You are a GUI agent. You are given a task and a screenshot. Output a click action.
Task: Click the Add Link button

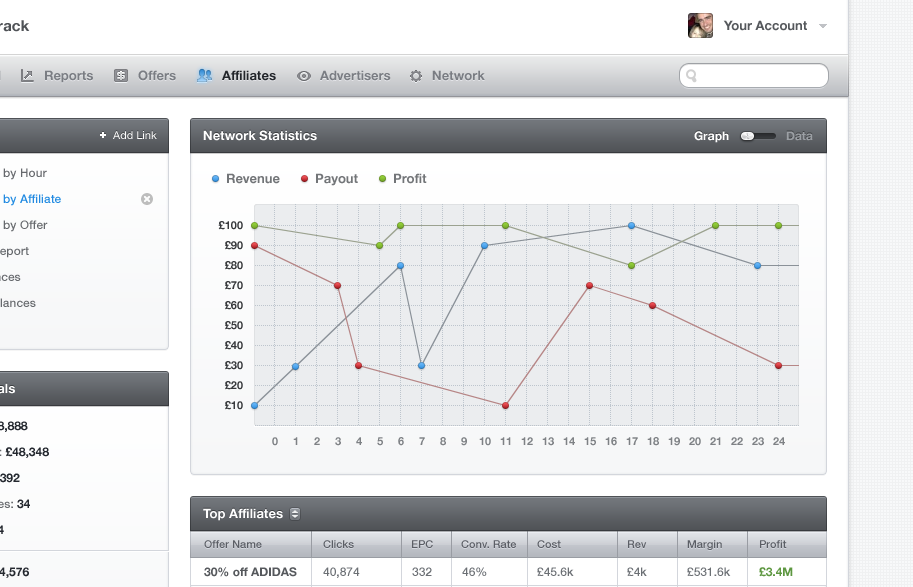point(128,135)
